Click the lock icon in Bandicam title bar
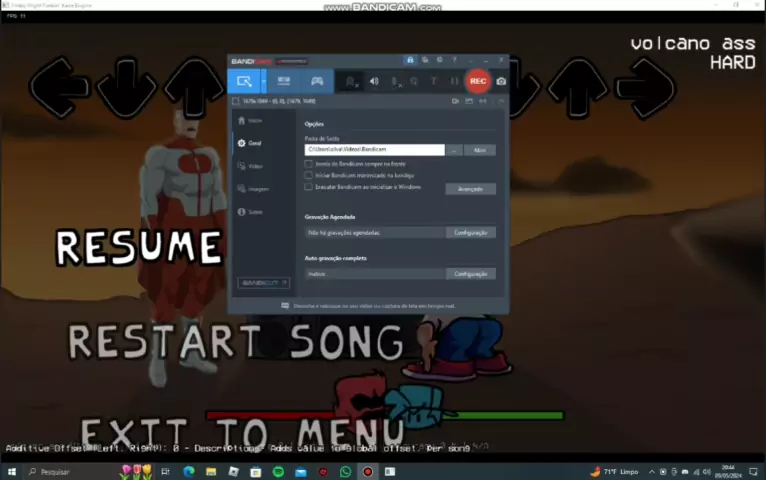Viewport: 766px width, 480px height. [x=410, y=60]
